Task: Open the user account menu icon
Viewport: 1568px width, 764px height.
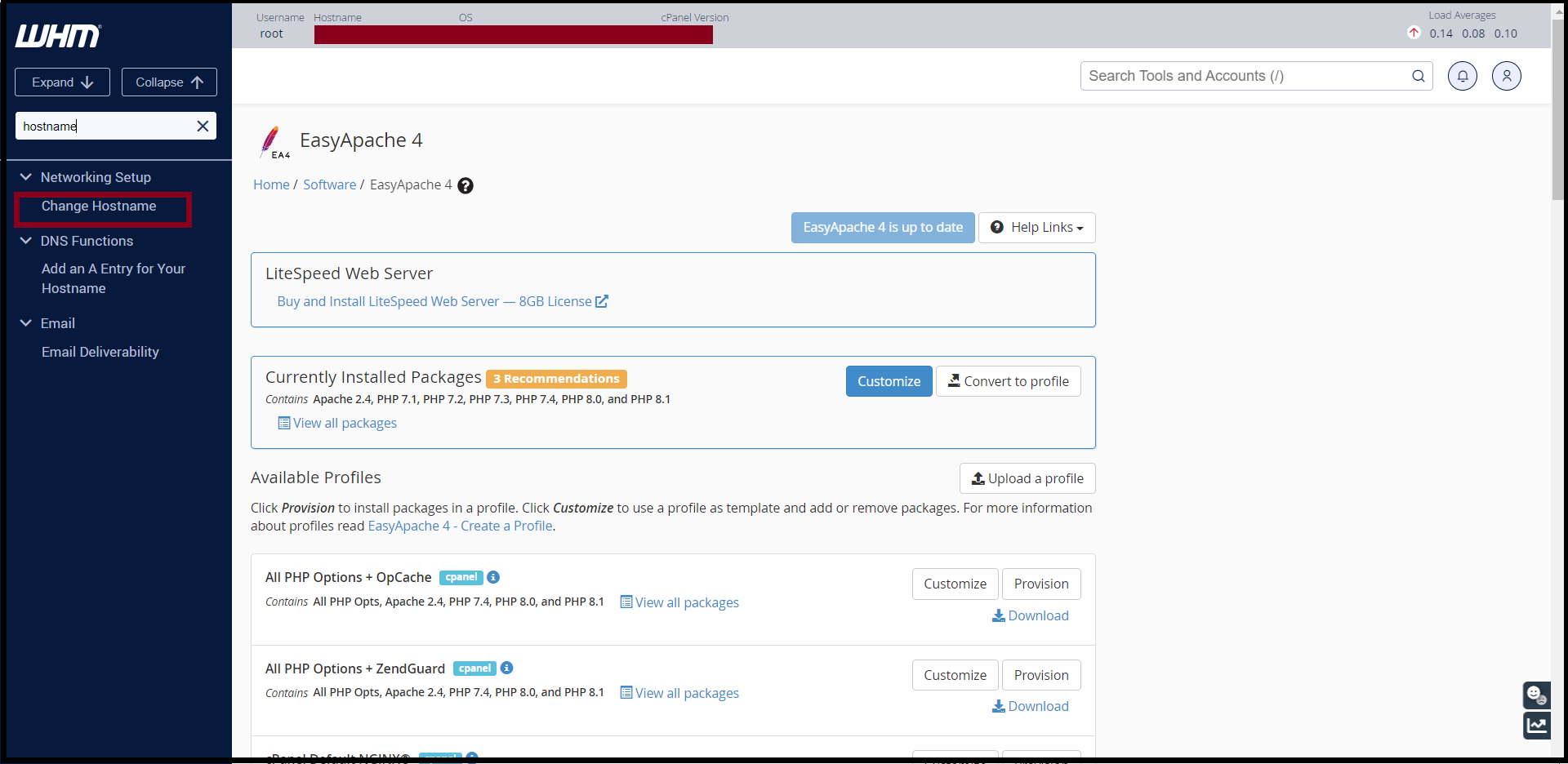Action: 1507,76
